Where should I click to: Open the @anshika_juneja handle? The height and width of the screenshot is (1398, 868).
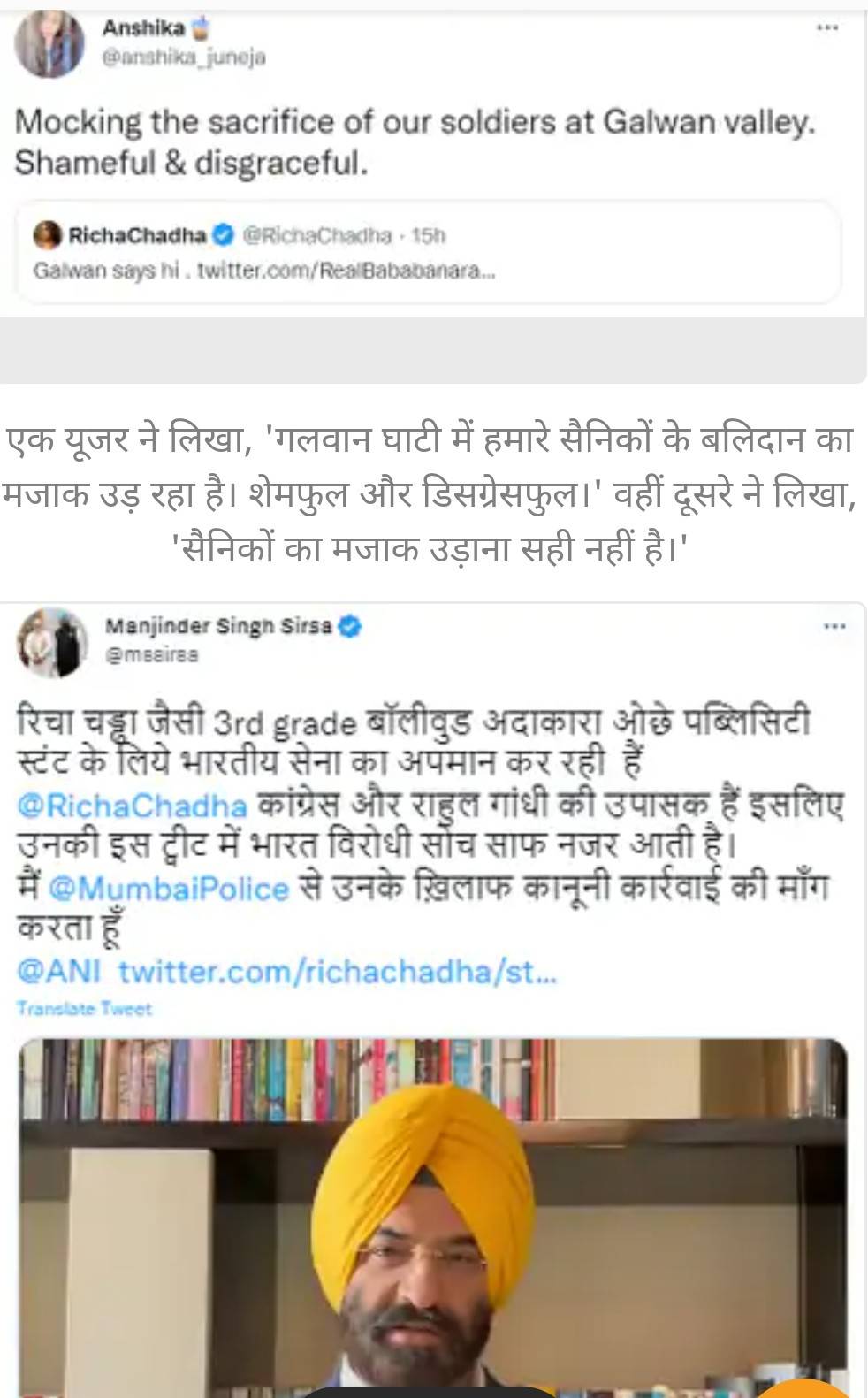click(x=184, y=57)
